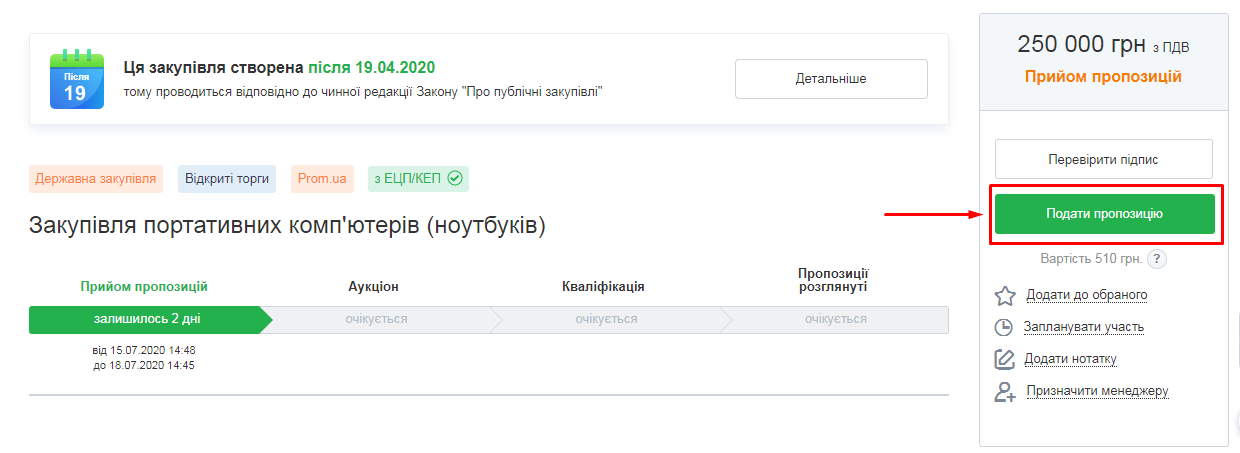Viewport: 1240px width, 453px height.
Task: Submit offer with Подати пропозицію button
Action: [x=1104, y=214]
